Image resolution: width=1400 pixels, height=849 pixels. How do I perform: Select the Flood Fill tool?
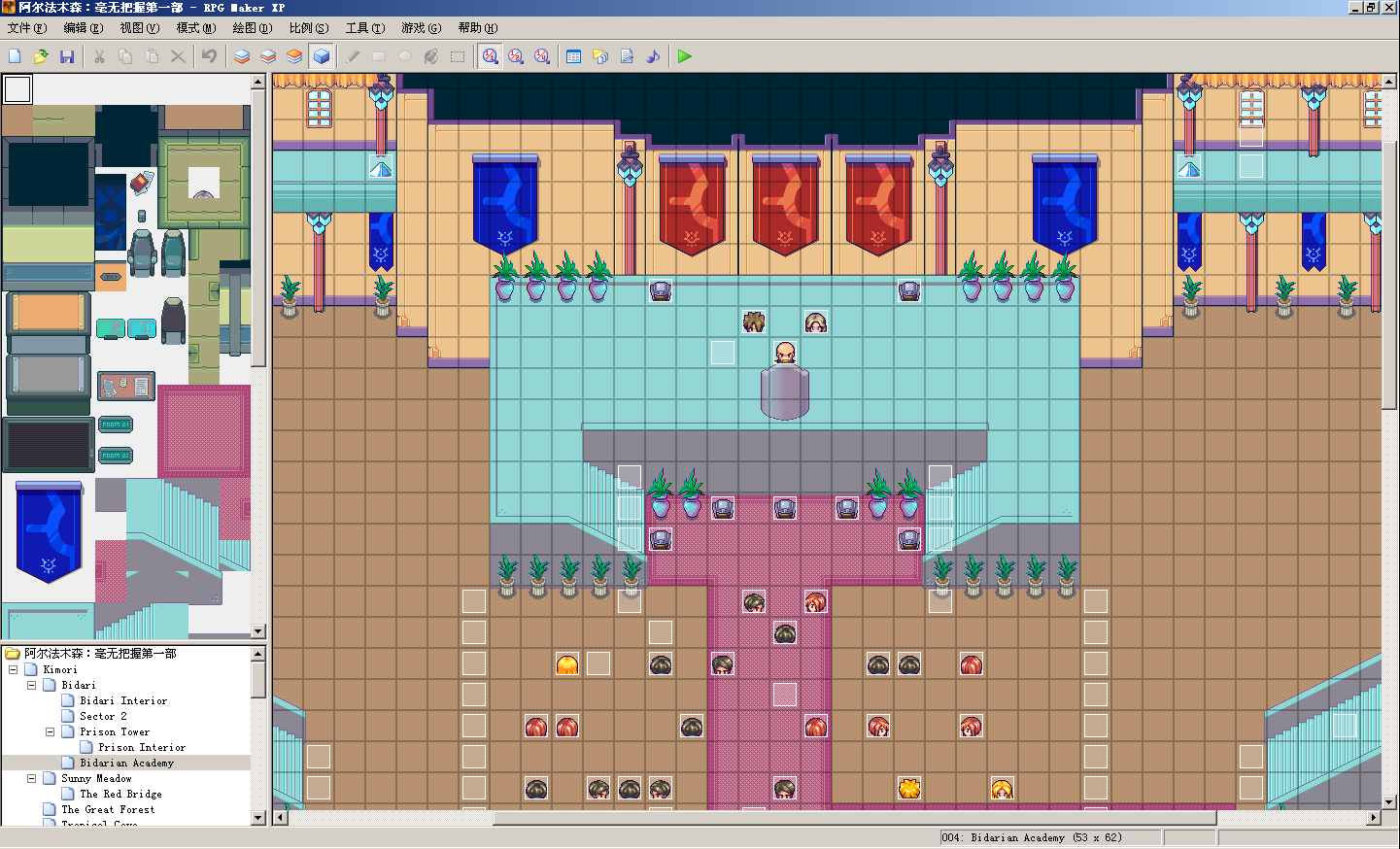(x=431, y=56)
